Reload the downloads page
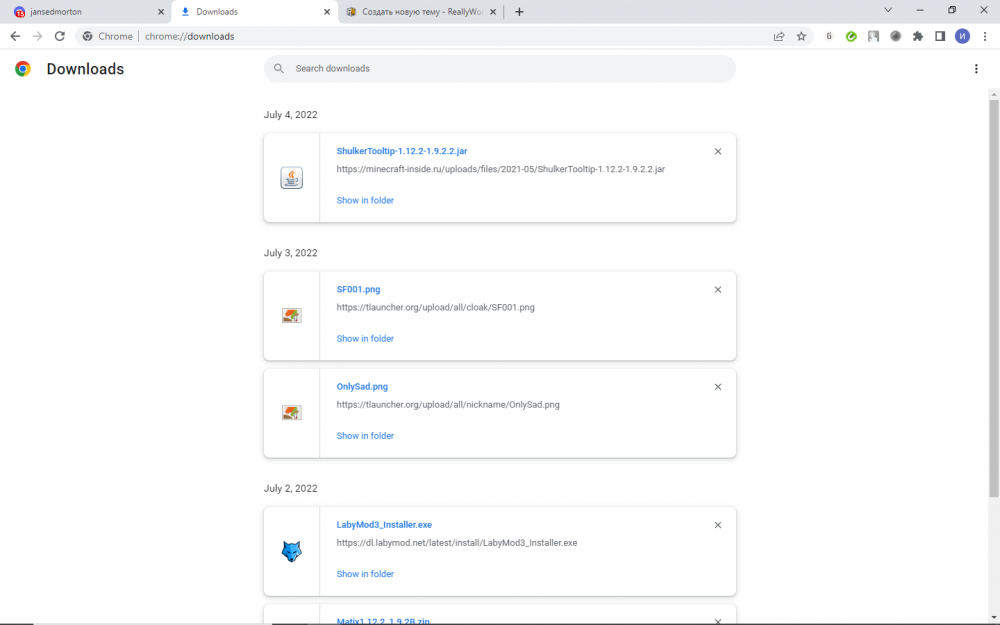This screenshot has height=625, width=1000. [x=59, y=36]
